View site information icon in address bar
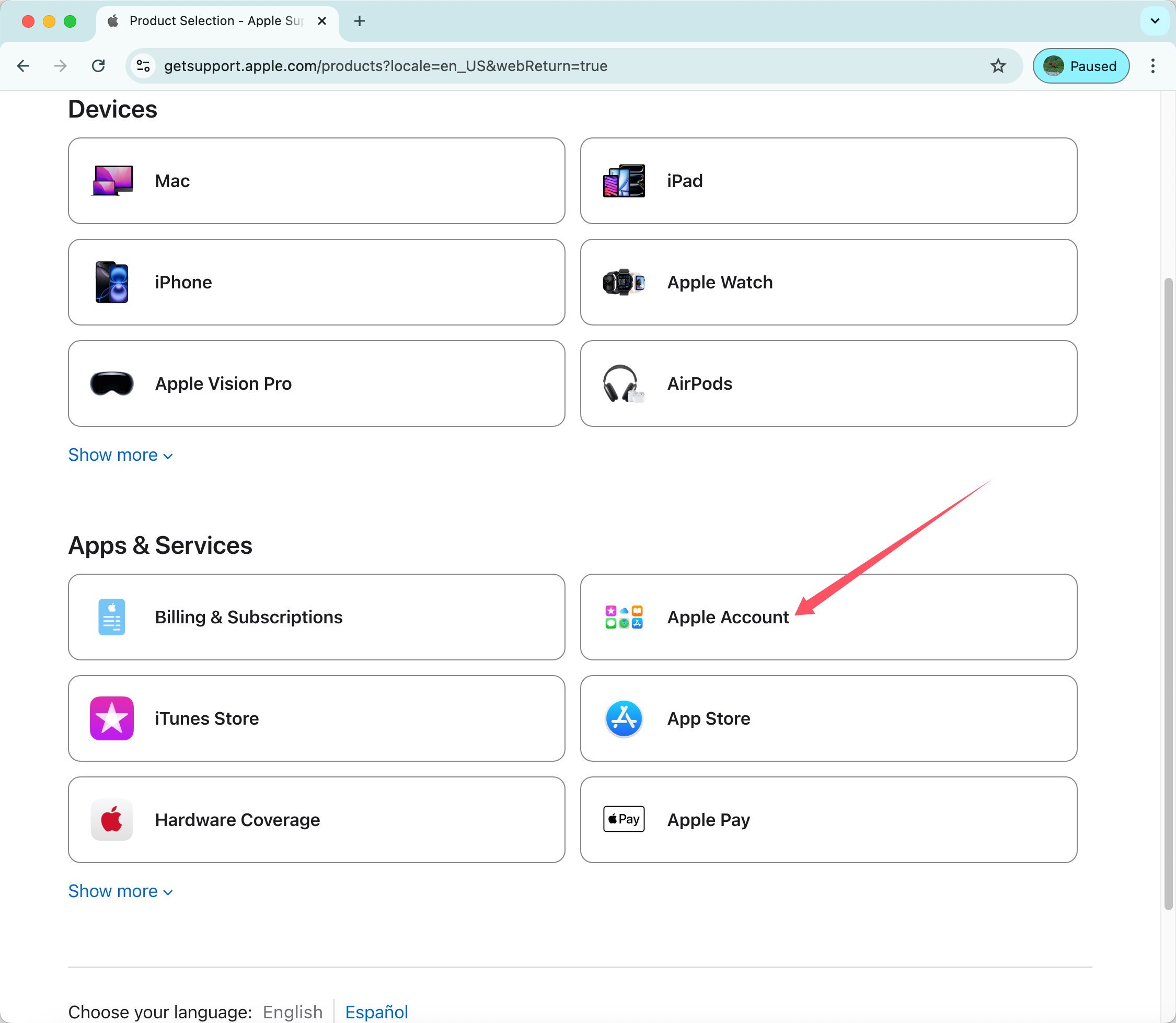 pos(143,66)
